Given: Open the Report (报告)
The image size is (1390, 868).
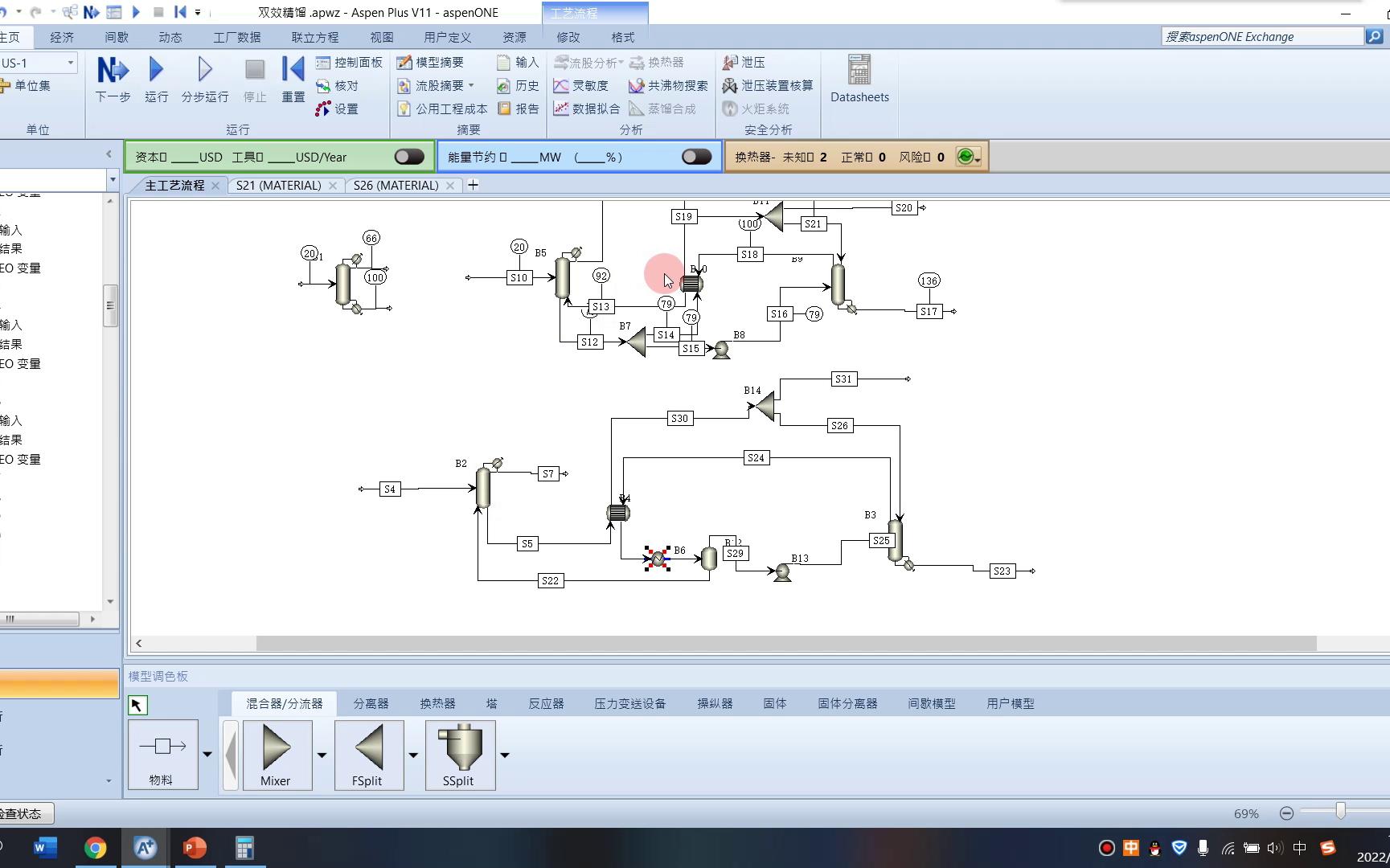Looking at the screenshot, I should (518, 108).
